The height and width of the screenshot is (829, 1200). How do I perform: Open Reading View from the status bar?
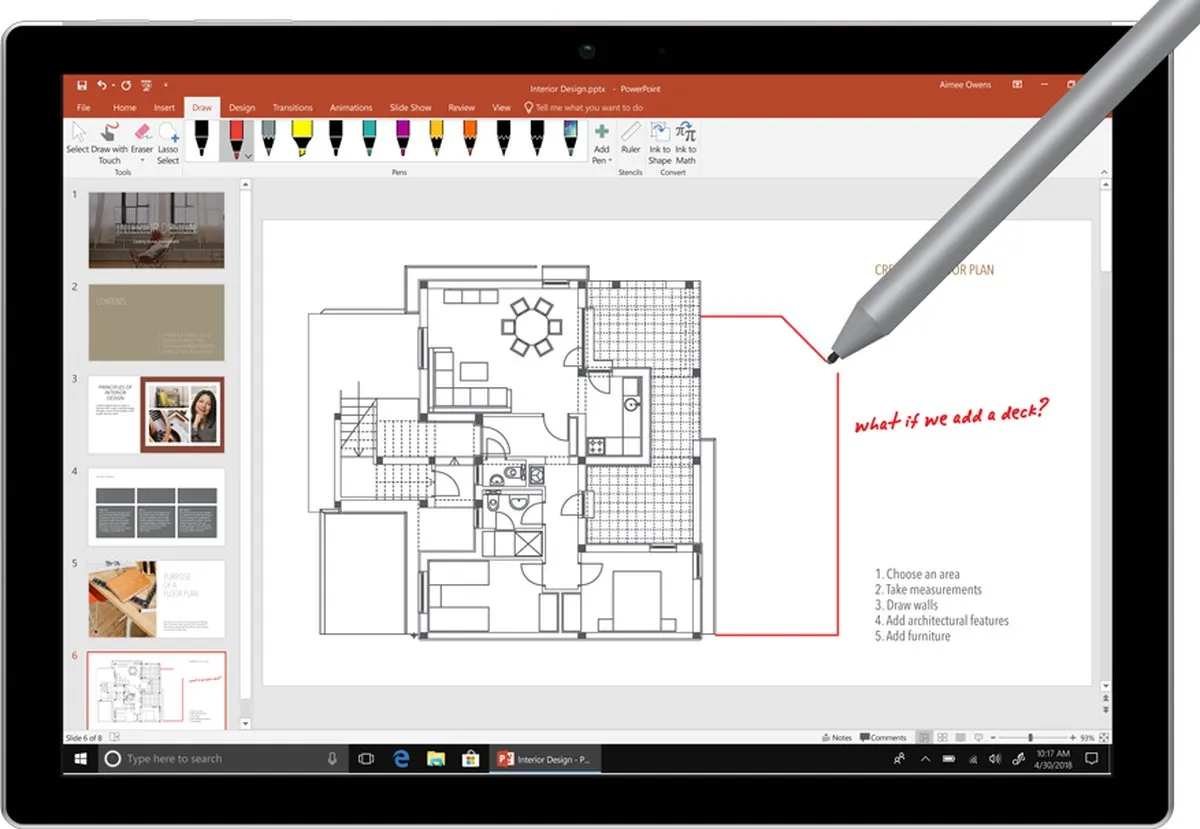point(959,737)
